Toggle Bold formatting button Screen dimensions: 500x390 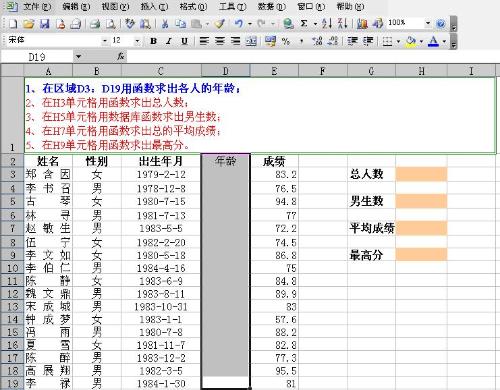153,41
